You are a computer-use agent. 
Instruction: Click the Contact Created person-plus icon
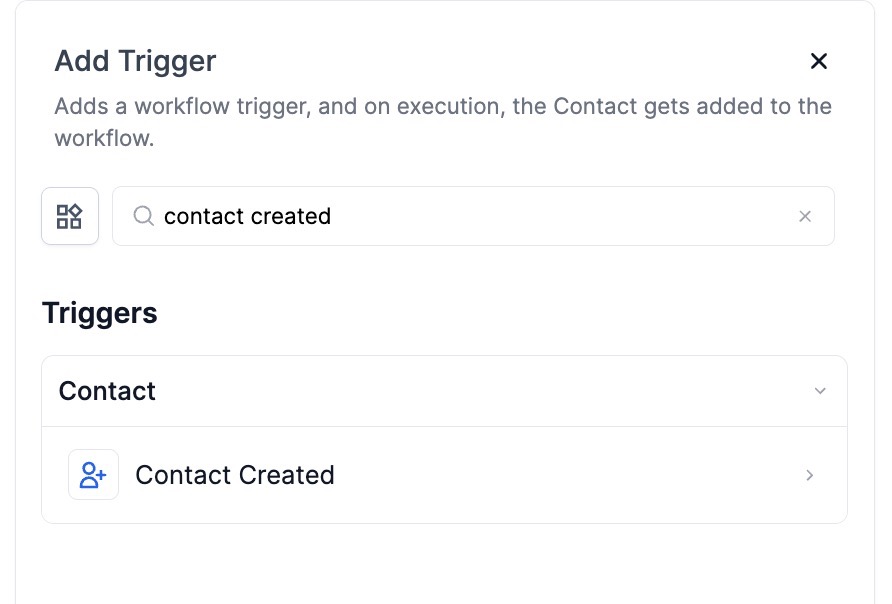pyautogui.click(x=93, y=475)
